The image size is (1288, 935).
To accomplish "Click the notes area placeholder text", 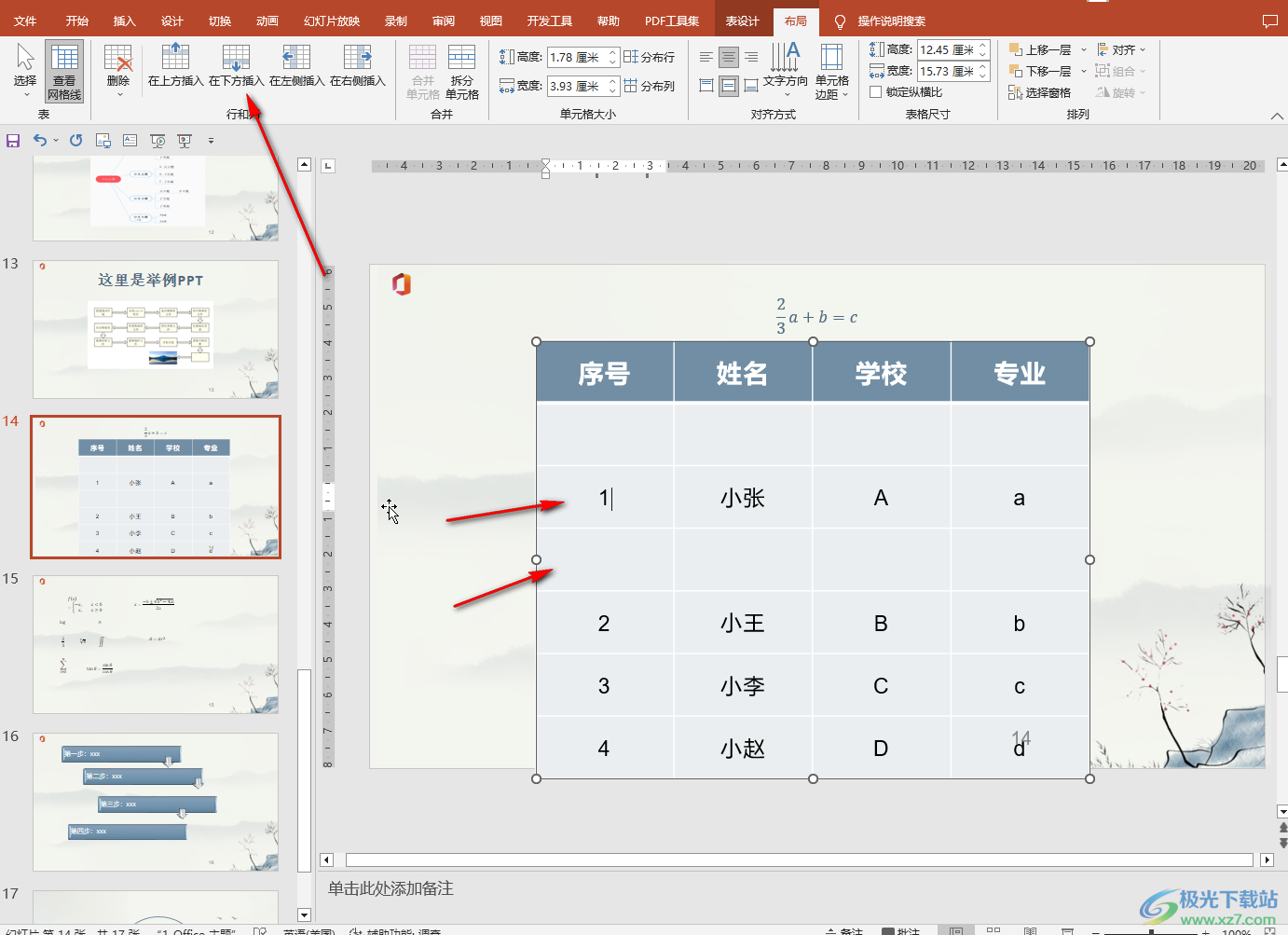I will (x=391, y=888).
